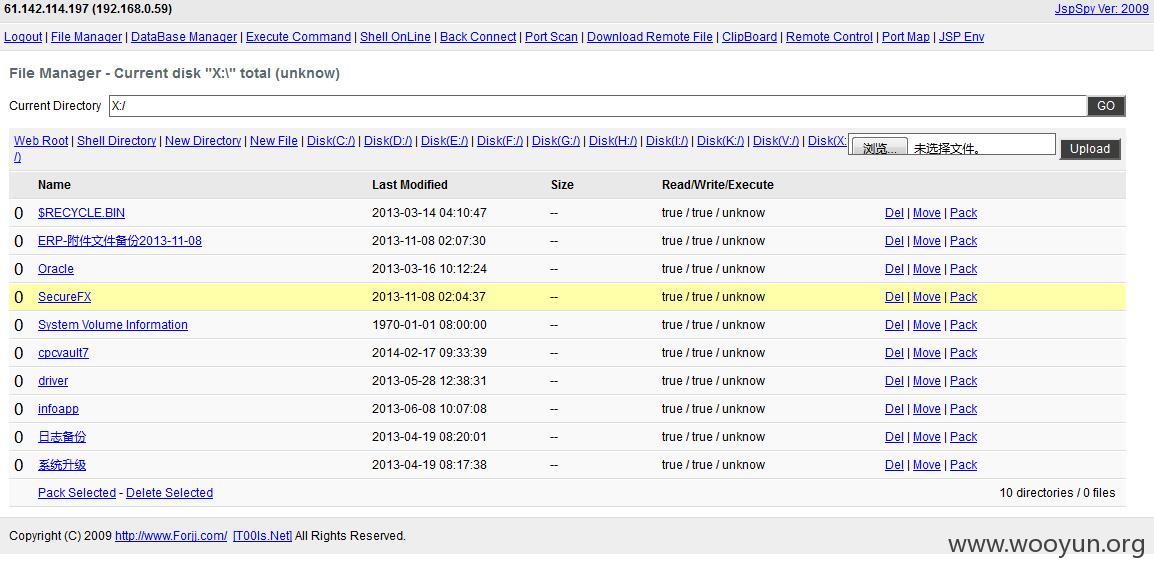Tick the checkbox beside the infoapp folder
Viewport: 1154px width, 573px height.
[19, 409]
